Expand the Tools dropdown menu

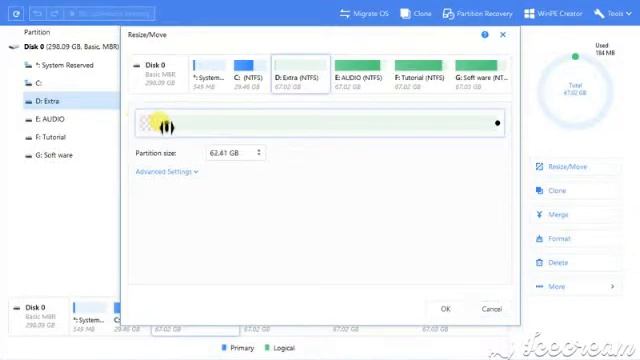(x=613, y=13)
